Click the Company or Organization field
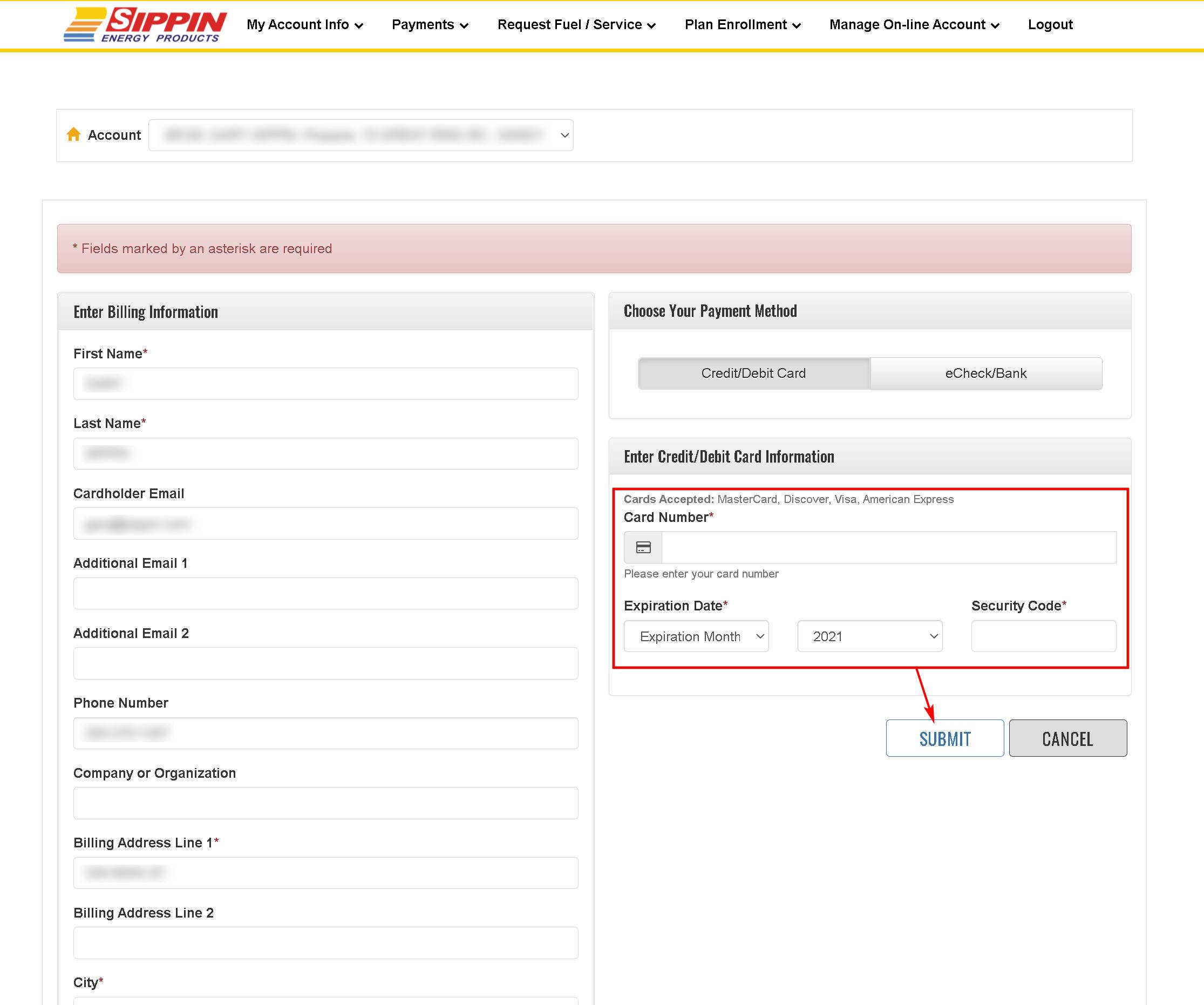Screen dimensions: 1204x1005 click(325, 803)
